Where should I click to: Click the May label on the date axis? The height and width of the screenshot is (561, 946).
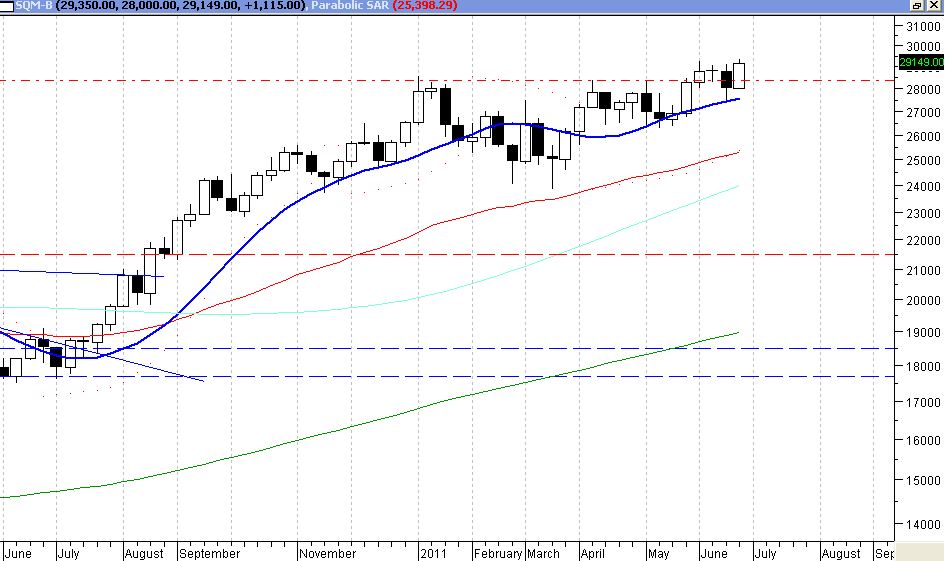click(658, 553)
